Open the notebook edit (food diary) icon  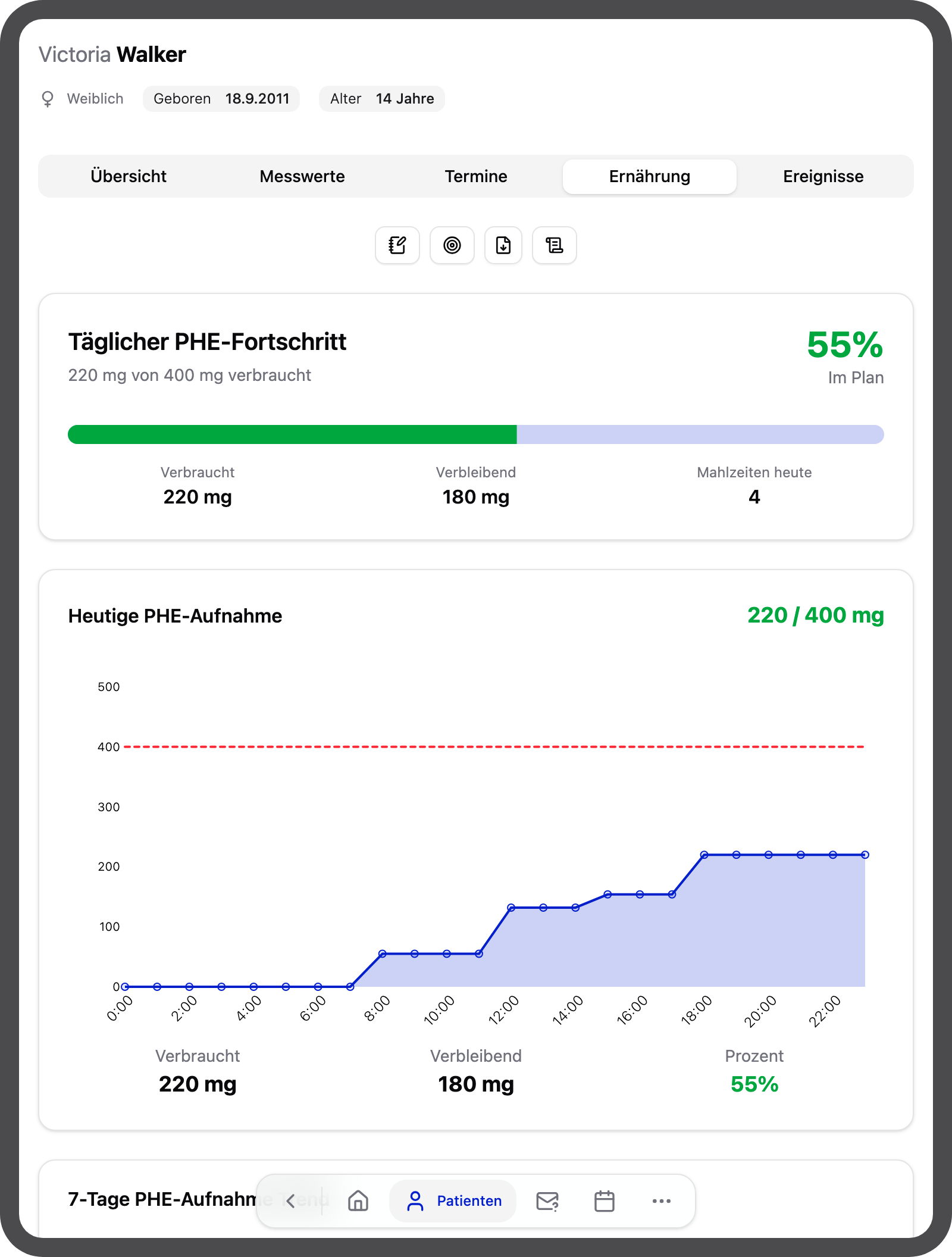397,245
